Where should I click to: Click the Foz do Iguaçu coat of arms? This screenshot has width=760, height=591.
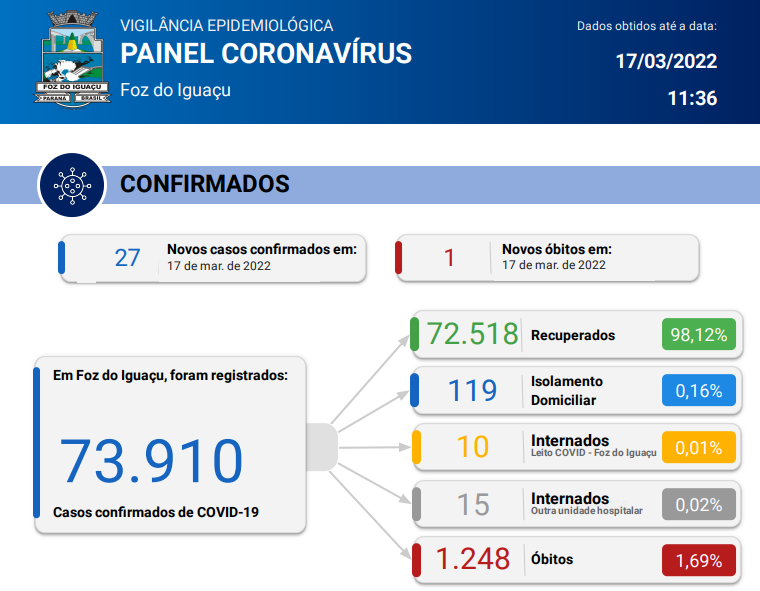click(72, 59)
